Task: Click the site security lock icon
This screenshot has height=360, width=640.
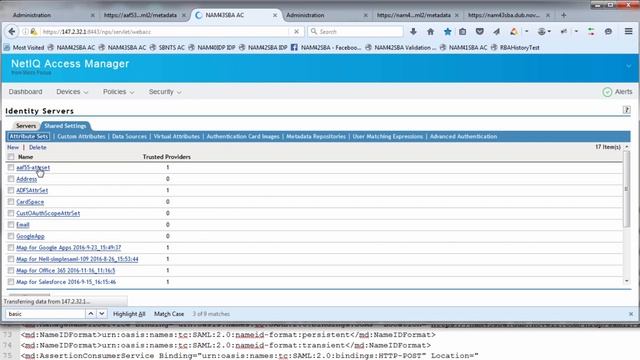Action: (x=34, y=31)
